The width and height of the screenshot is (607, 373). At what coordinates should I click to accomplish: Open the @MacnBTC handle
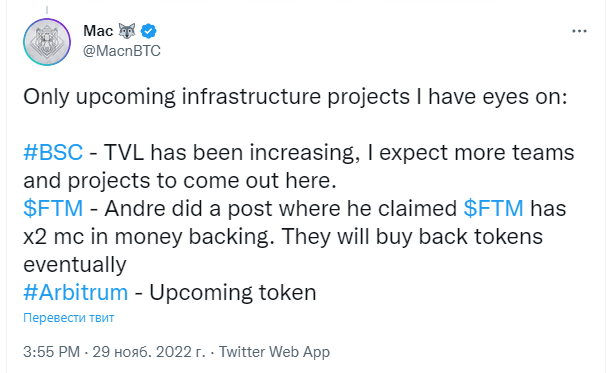[x=122, y=51]
